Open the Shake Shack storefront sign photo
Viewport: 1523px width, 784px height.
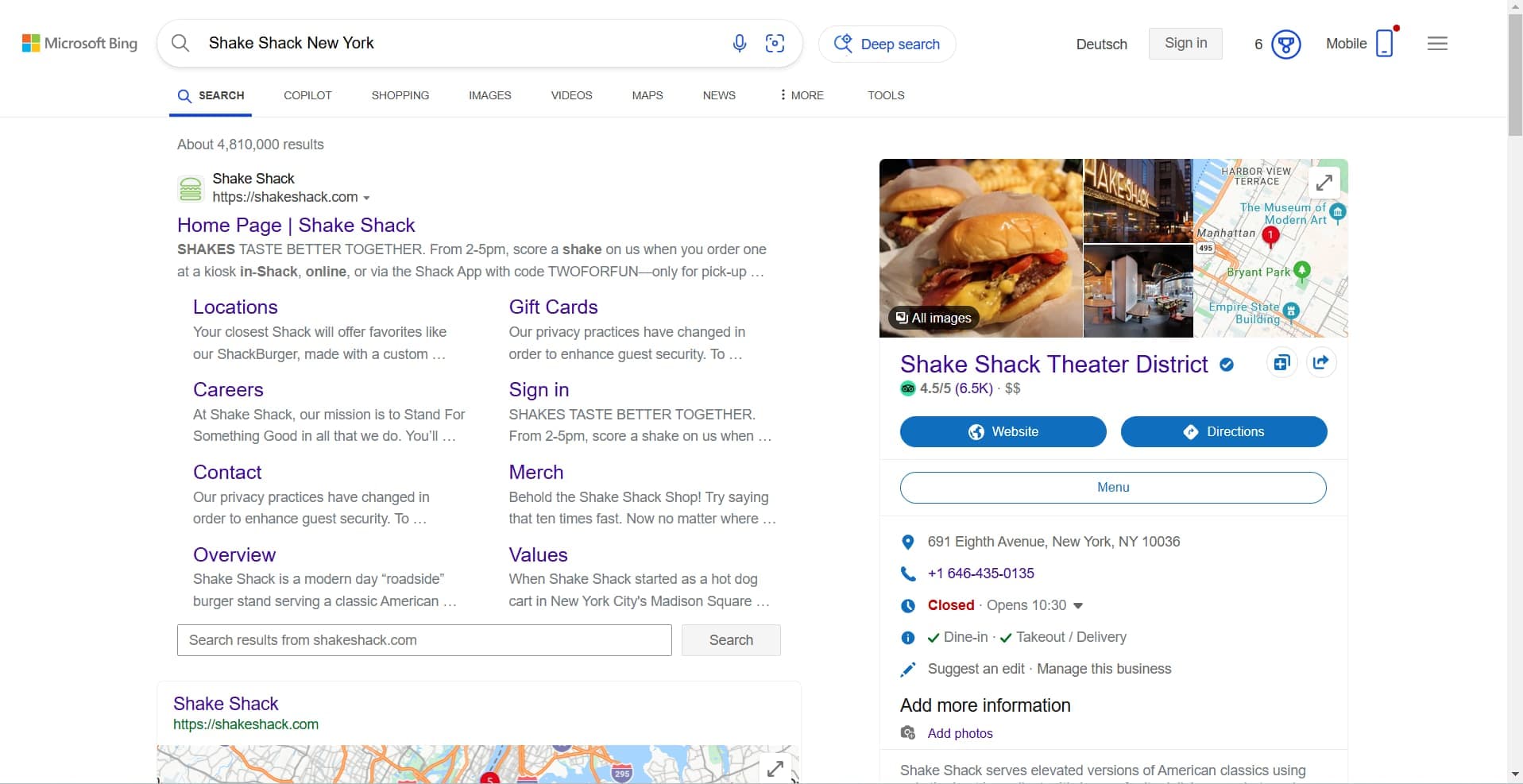1138,201
